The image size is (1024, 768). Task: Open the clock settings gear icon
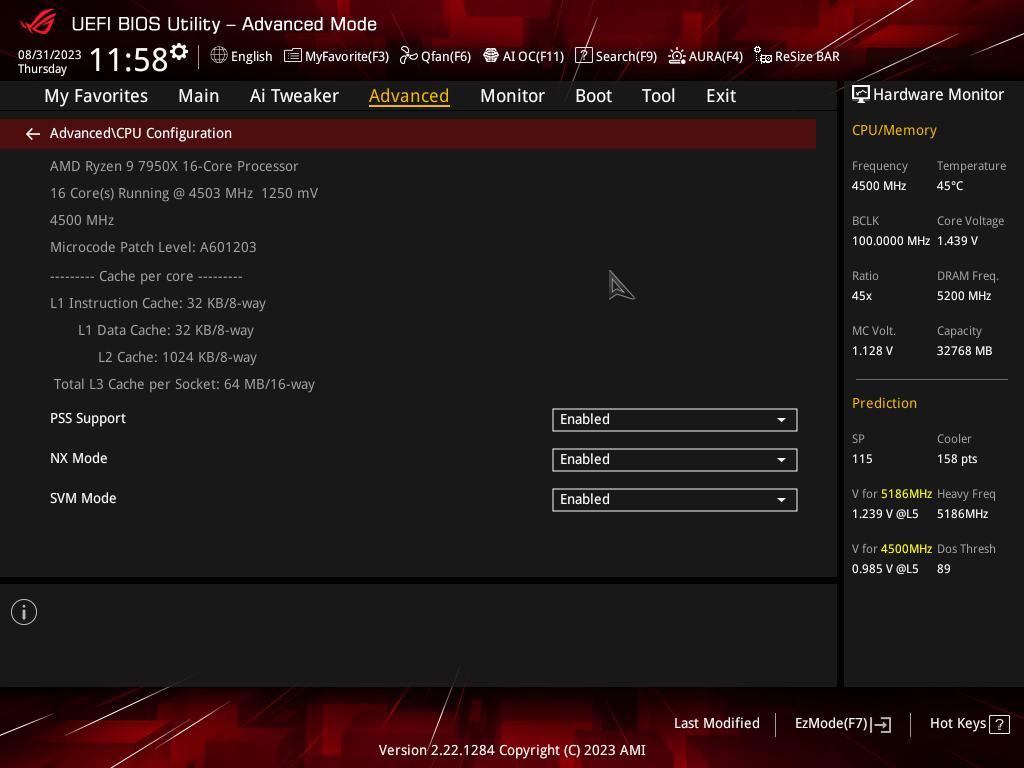[x=179, y=51]
